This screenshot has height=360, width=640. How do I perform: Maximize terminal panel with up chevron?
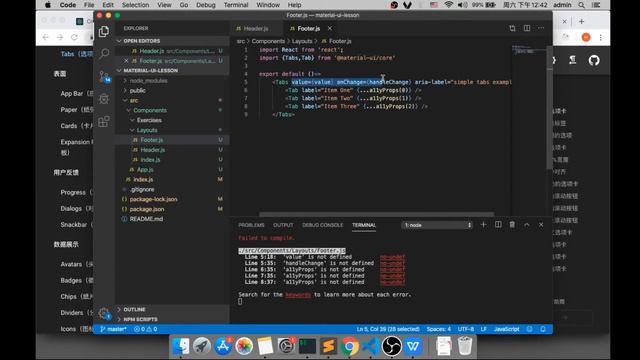pos(527,224)
